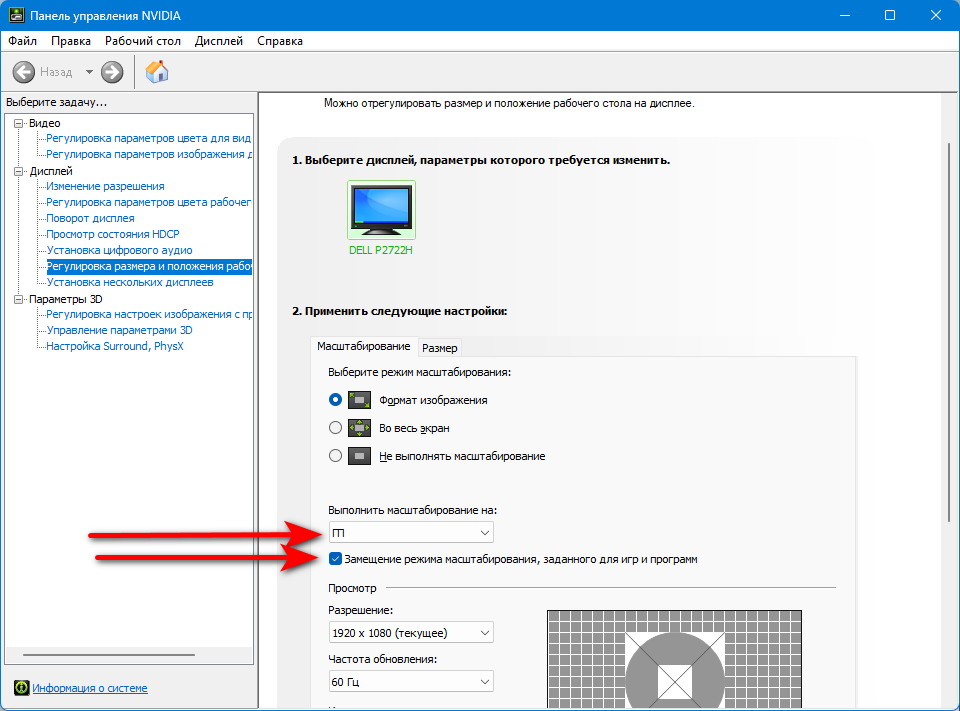
Task: Select Регулировка размера и положения рабочего стола
Action: point(149,266)
